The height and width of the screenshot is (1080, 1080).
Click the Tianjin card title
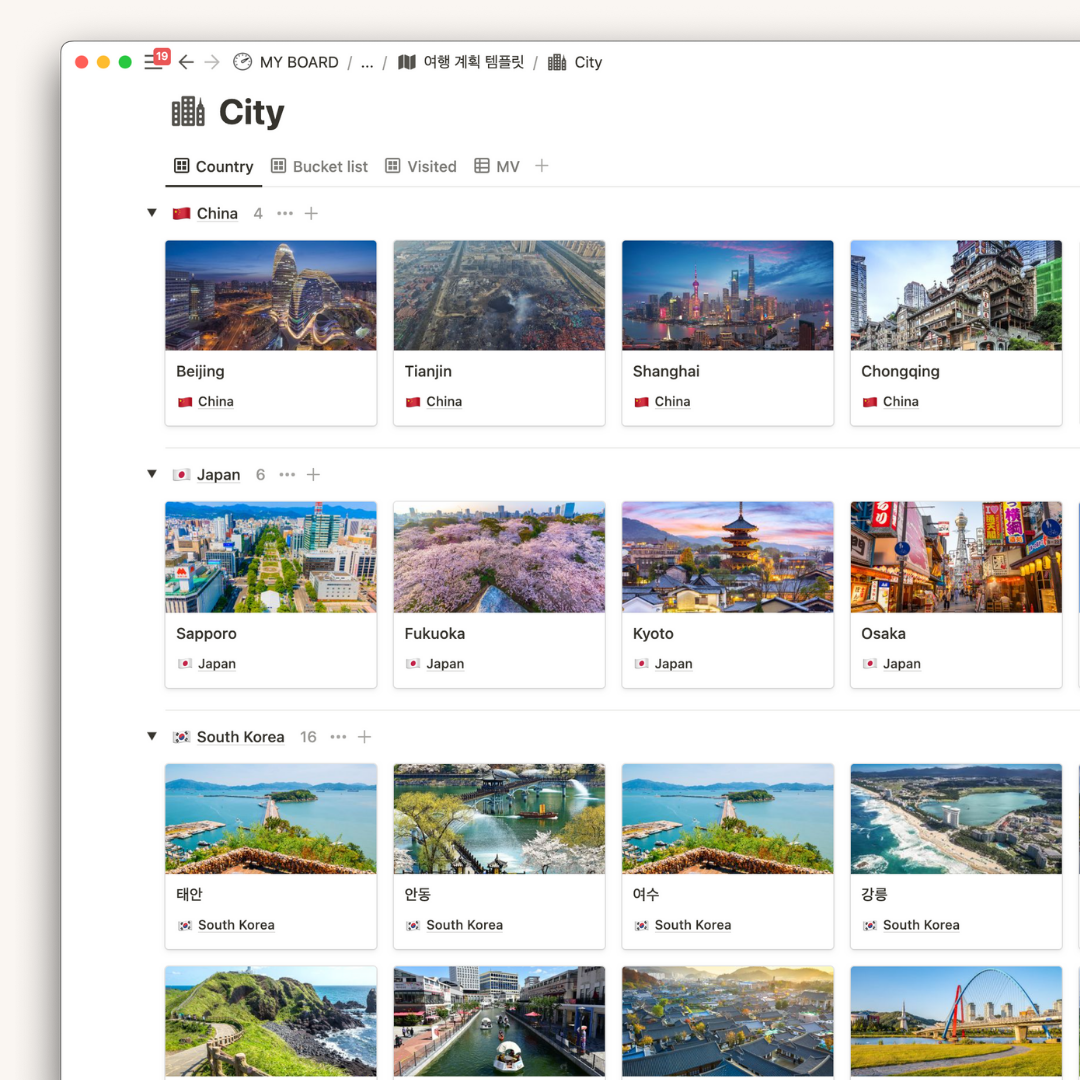point(428,371)
